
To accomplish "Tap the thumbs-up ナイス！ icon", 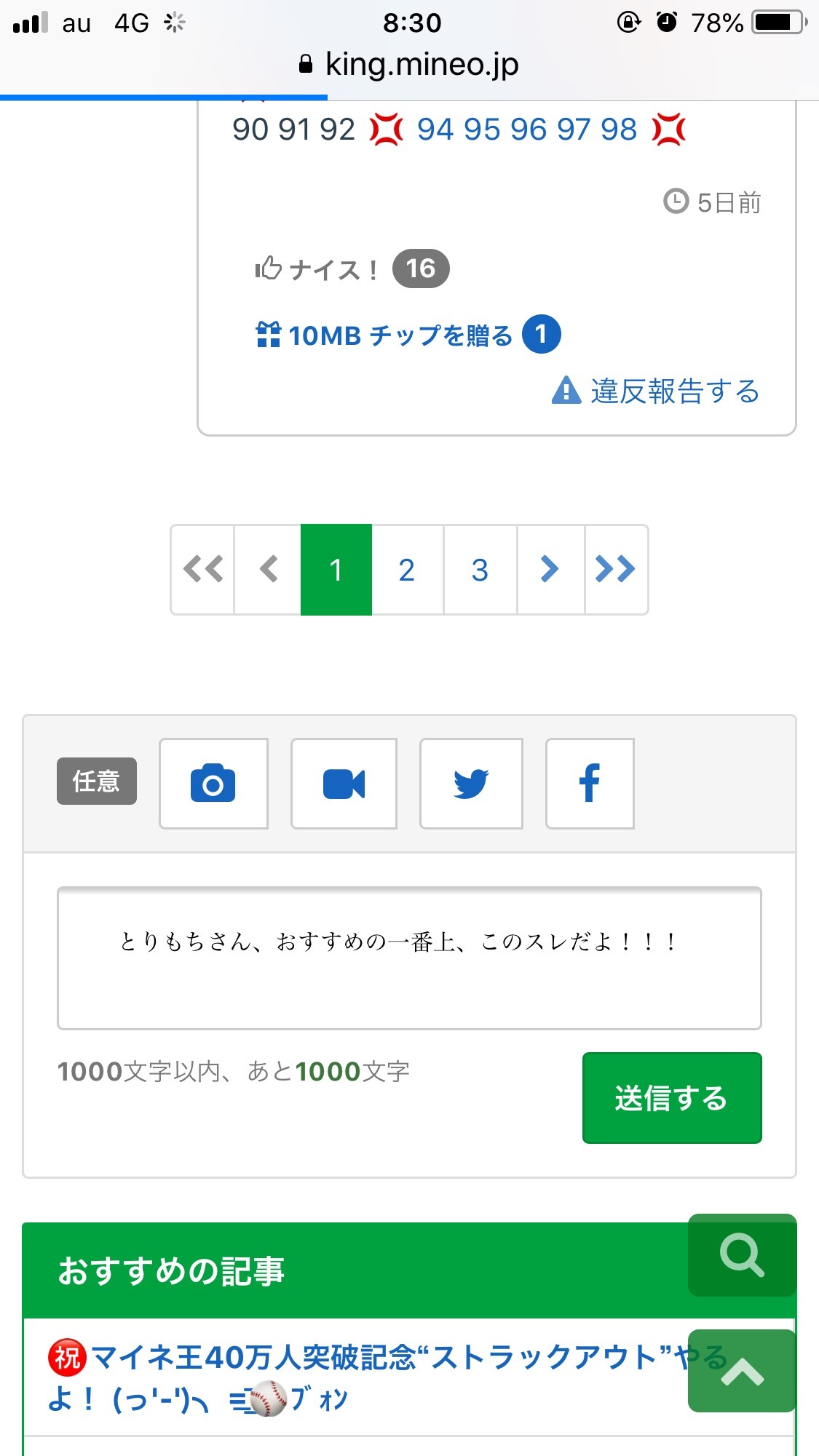I will (269, 269).
